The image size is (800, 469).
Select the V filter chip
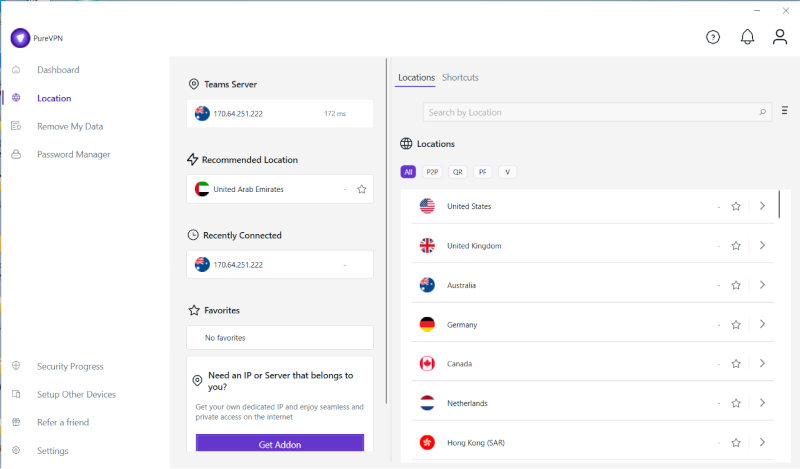507,172
